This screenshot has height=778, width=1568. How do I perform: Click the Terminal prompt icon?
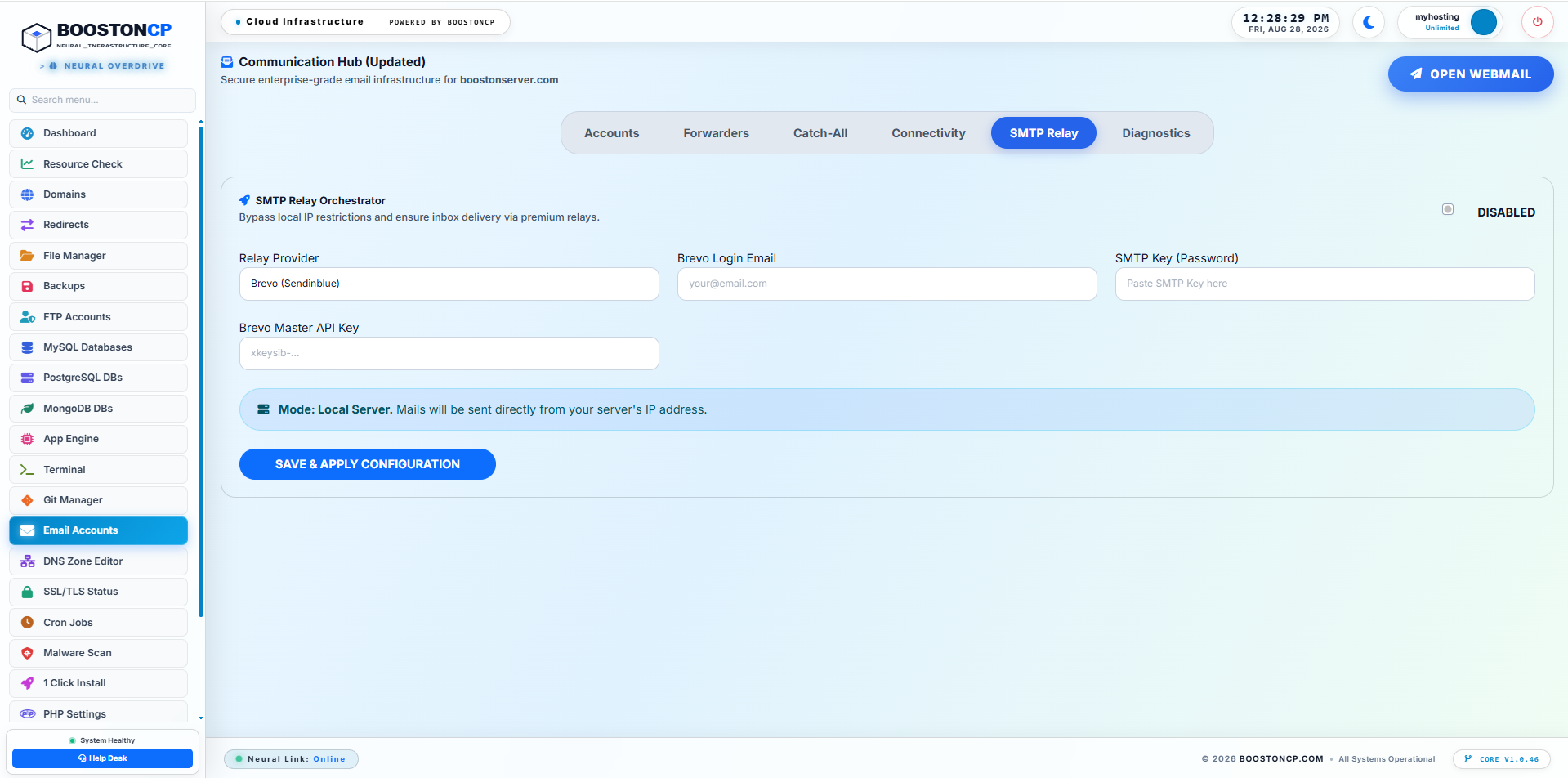pos(27,470)
